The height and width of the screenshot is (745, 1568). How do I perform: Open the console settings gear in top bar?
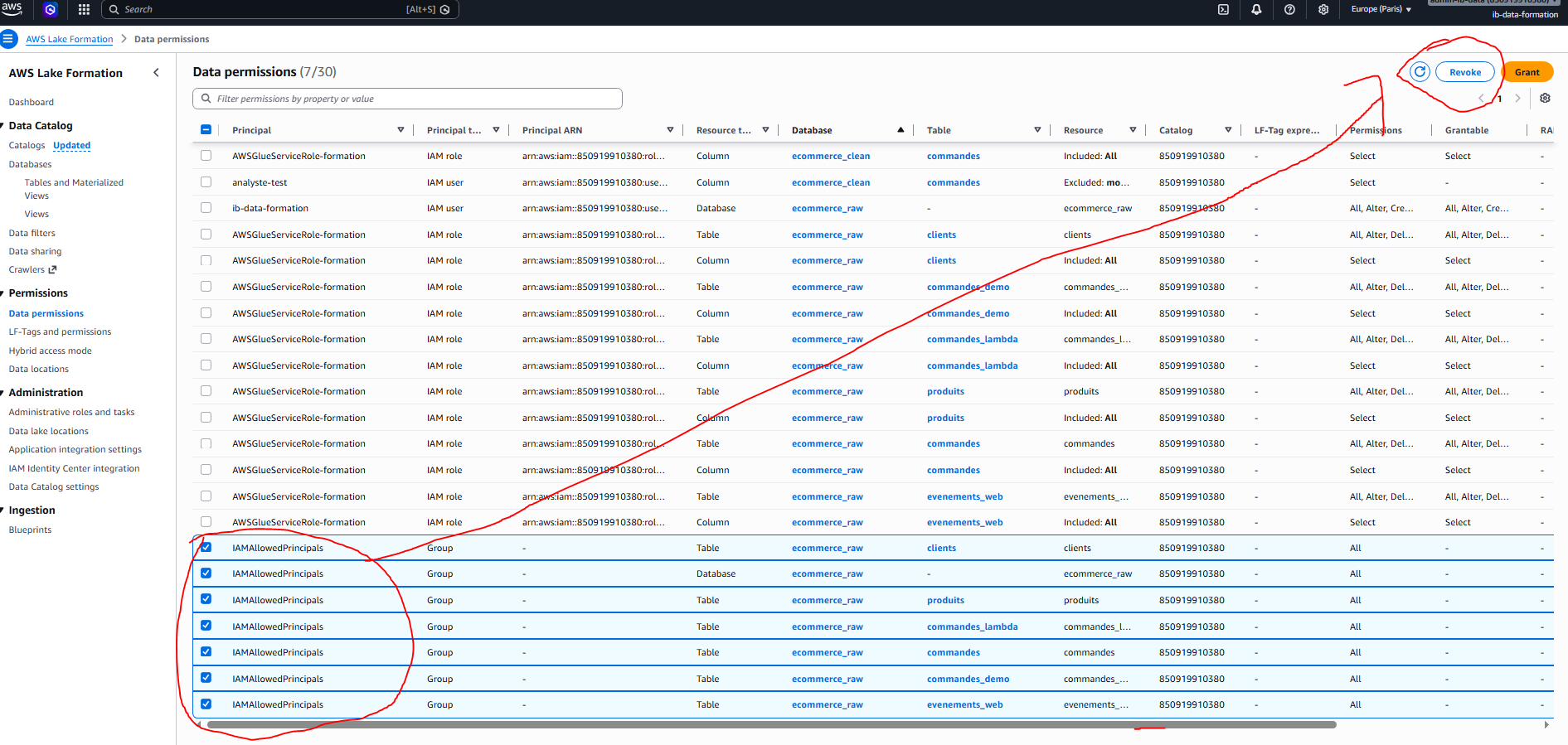click(x=1323, y=9)
